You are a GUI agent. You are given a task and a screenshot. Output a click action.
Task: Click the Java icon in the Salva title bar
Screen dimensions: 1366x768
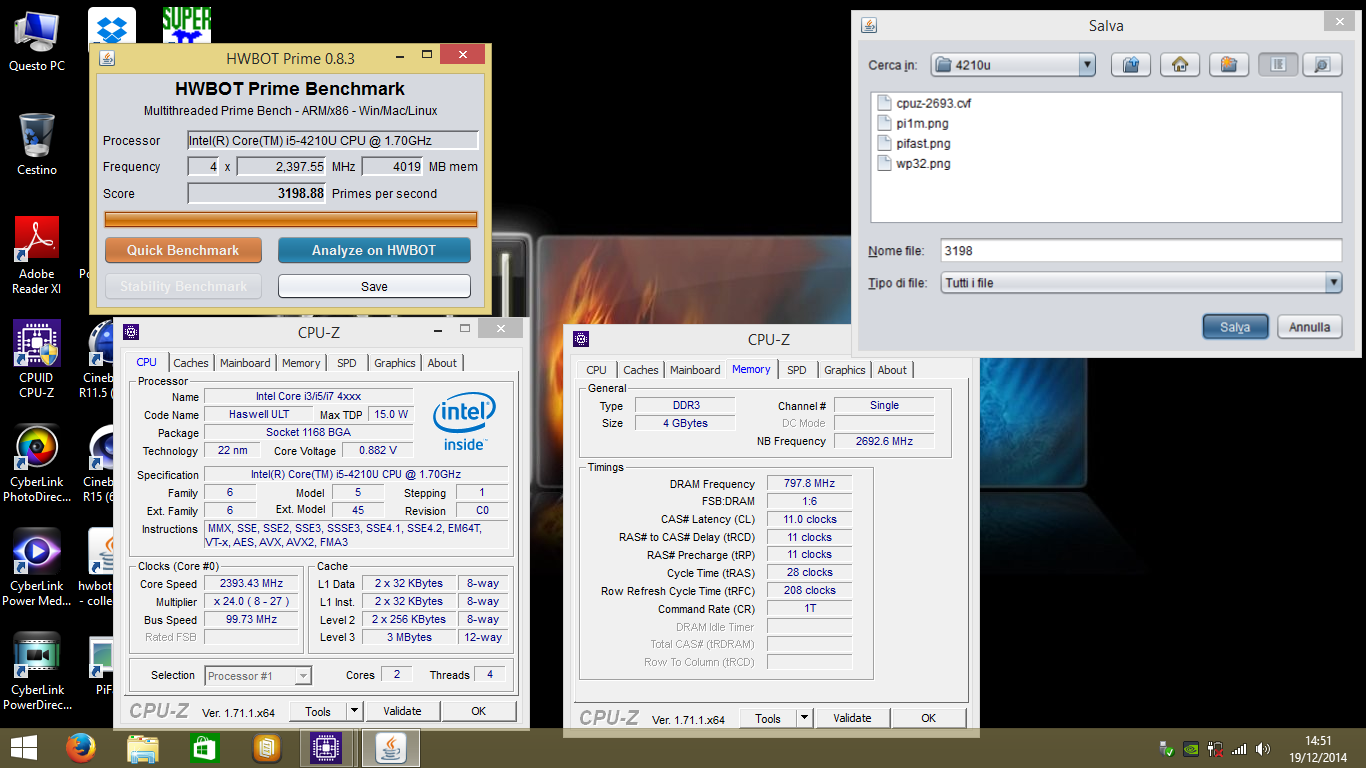[869, 25]
